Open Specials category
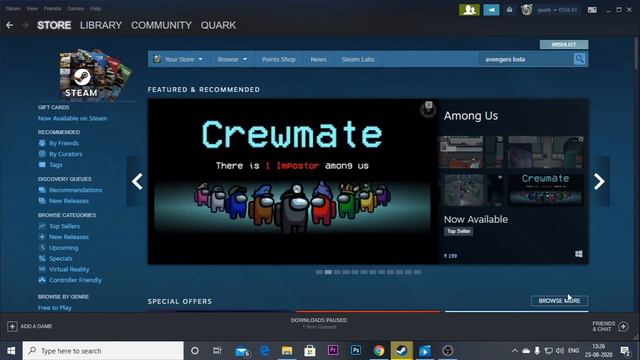This screenshot has width=640, height=360. pos(60,258)
